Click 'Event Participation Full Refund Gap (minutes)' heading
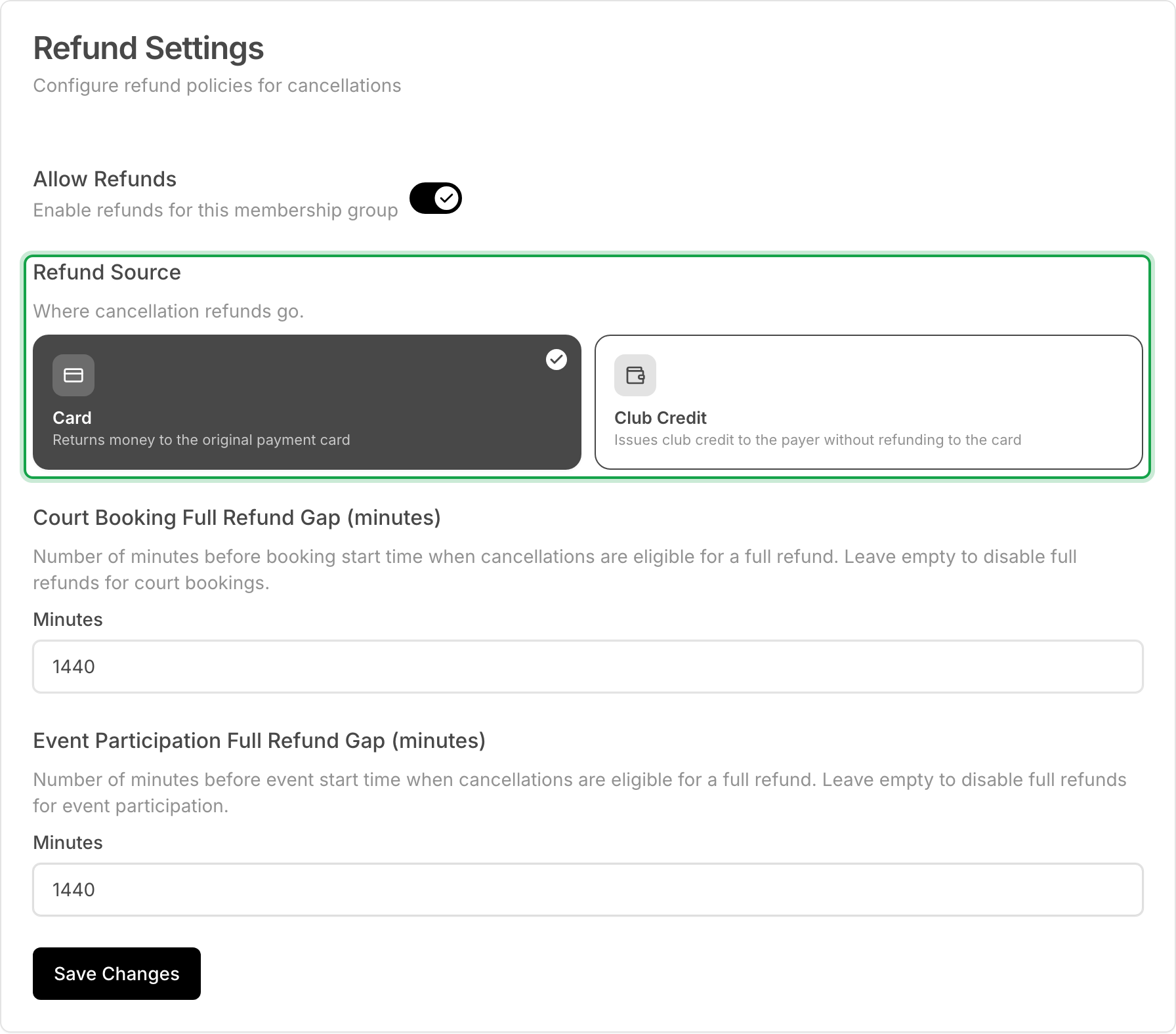This screenshot has width=1176, height=1034. pos(259,741)
